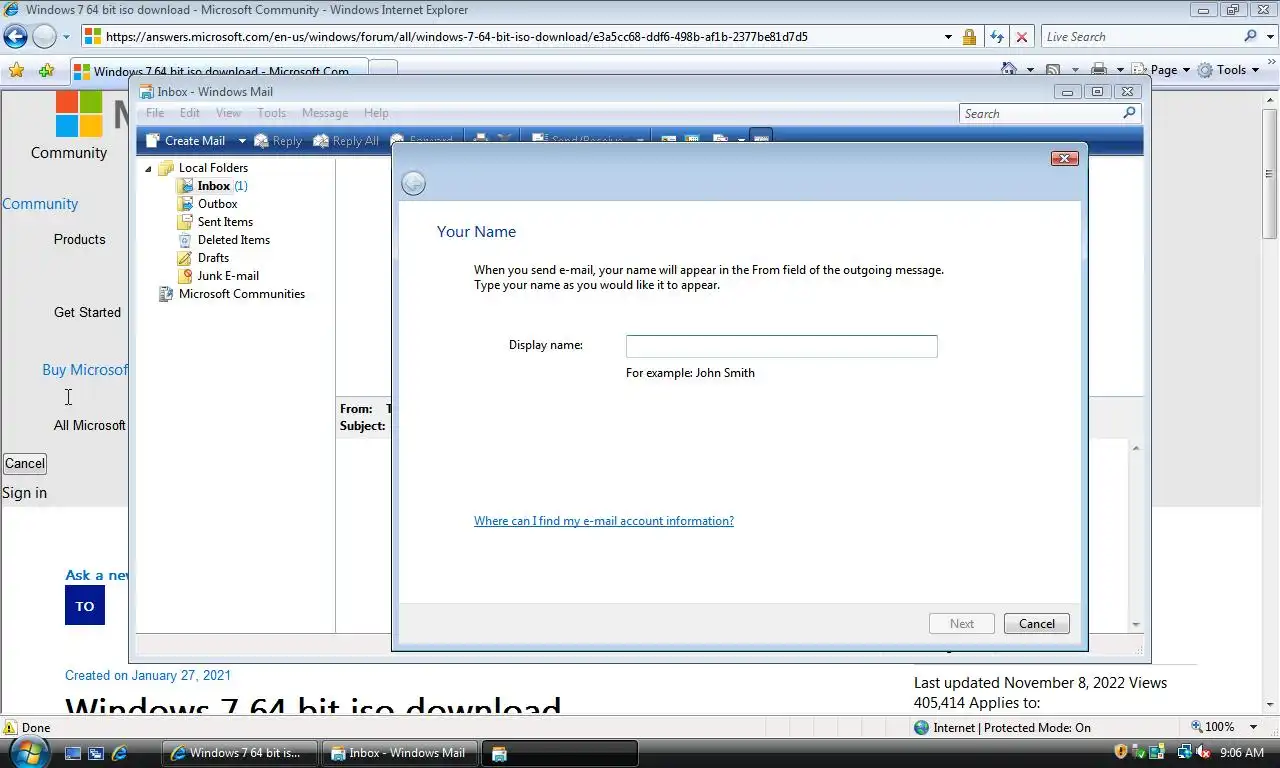
Task: Click the RSS feeds icon in IE
Action: click(1053, 70)
